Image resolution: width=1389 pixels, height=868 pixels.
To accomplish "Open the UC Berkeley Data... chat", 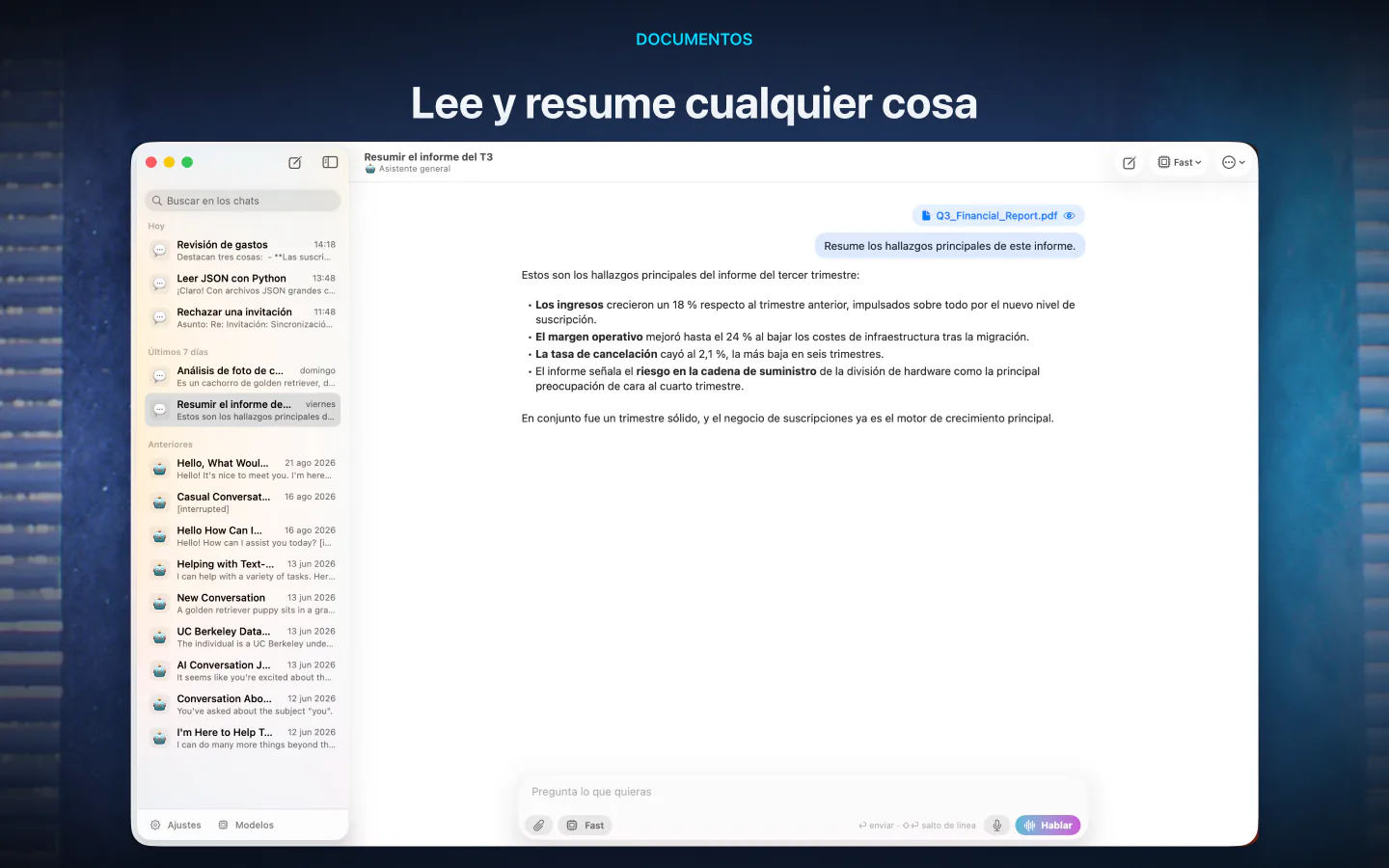I will click(243, 637).
